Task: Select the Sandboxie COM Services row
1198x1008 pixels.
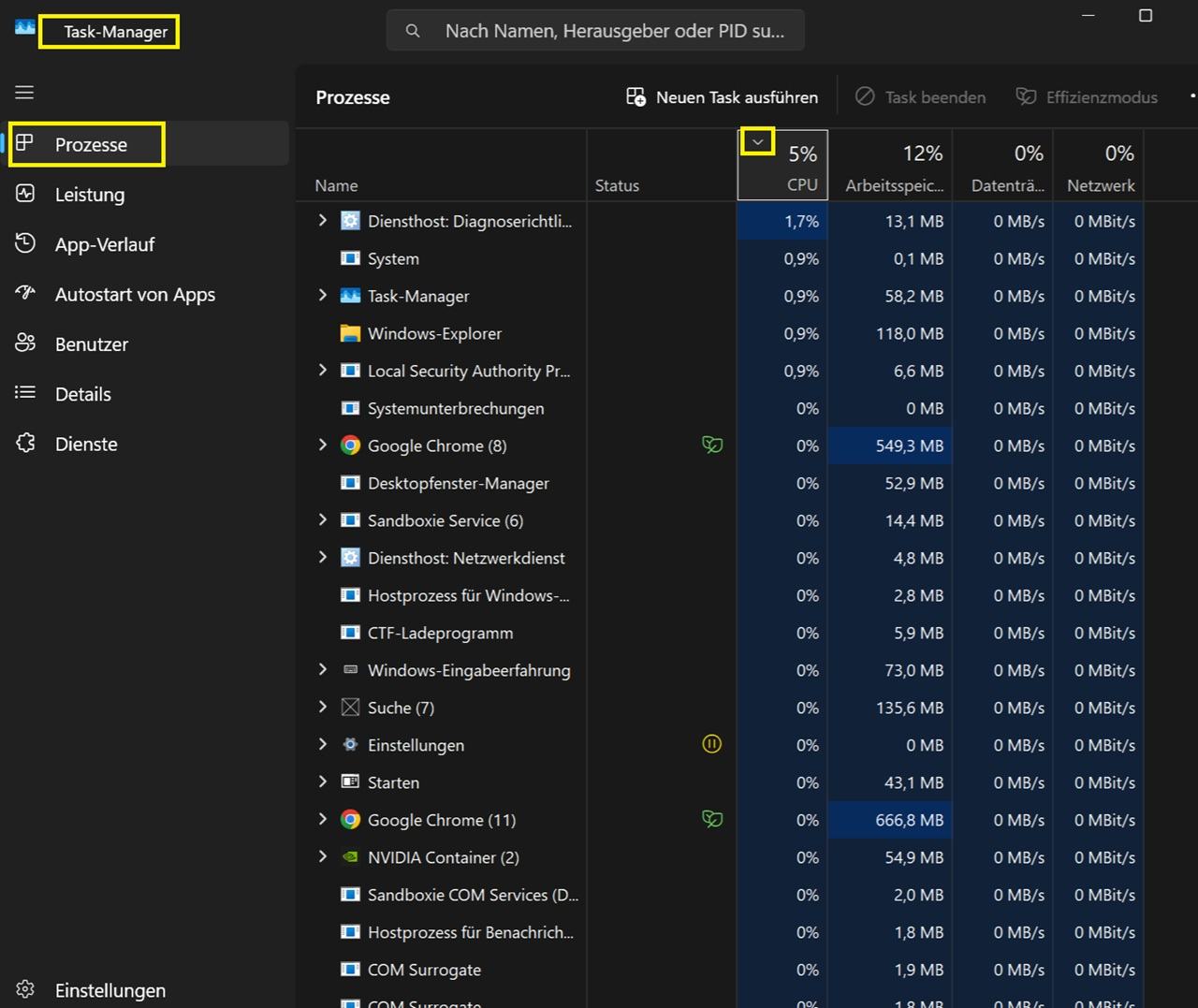Action: tap(721, 895)
